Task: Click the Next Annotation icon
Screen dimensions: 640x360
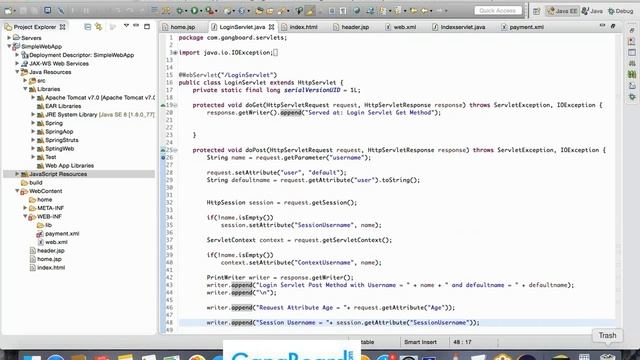Action: click(383, 11)
